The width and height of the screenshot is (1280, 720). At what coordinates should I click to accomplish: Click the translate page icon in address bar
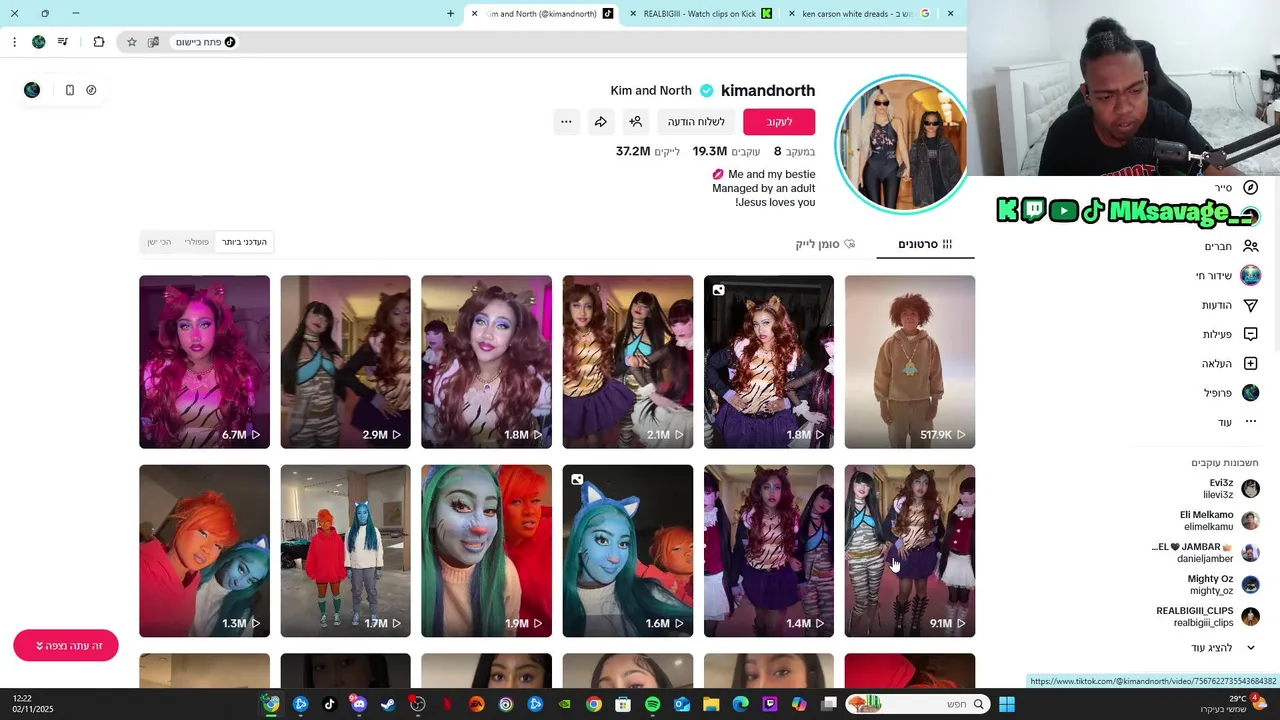153,42
